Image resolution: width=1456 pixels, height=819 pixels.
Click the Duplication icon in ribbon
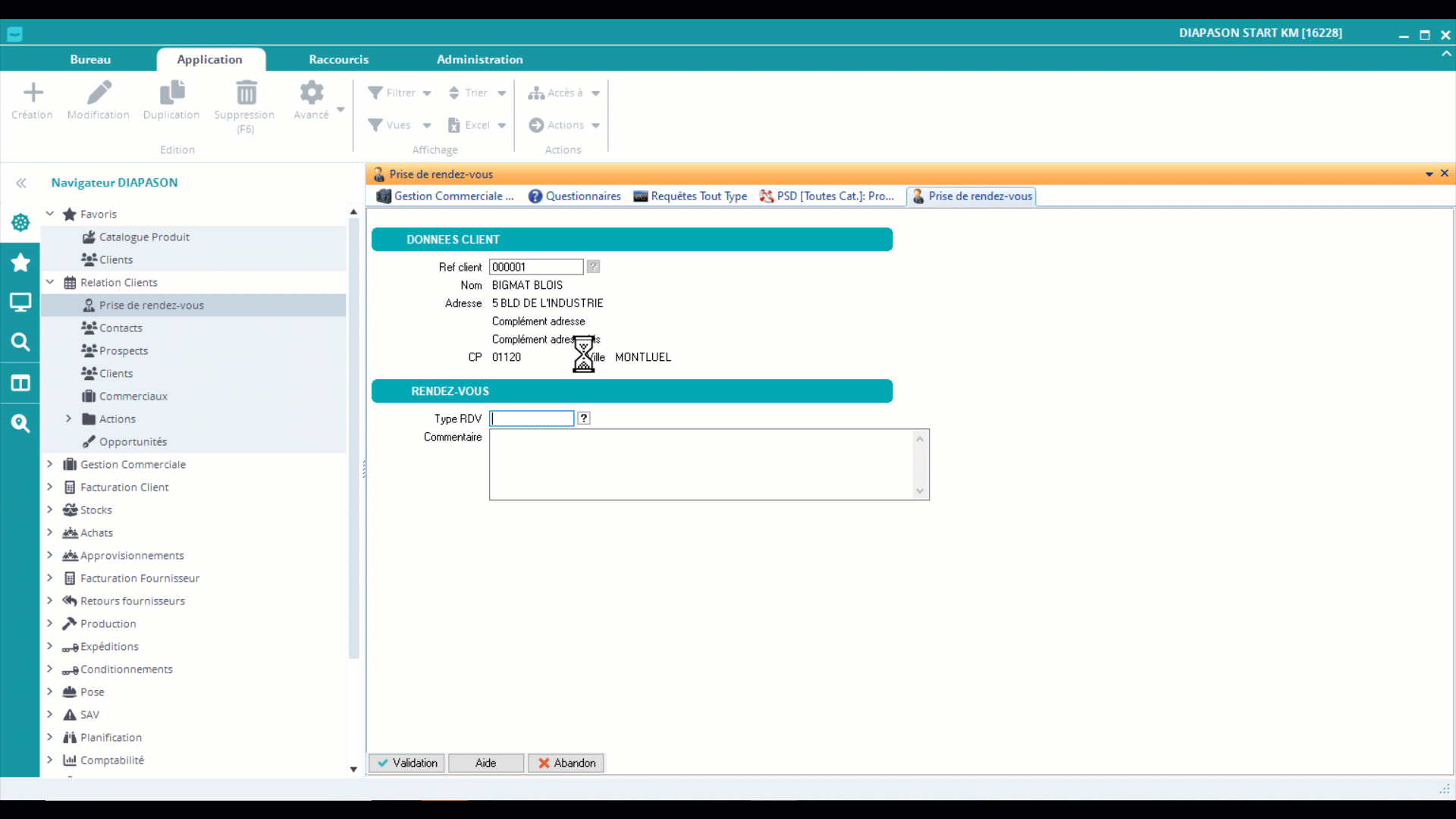(171, 93)
